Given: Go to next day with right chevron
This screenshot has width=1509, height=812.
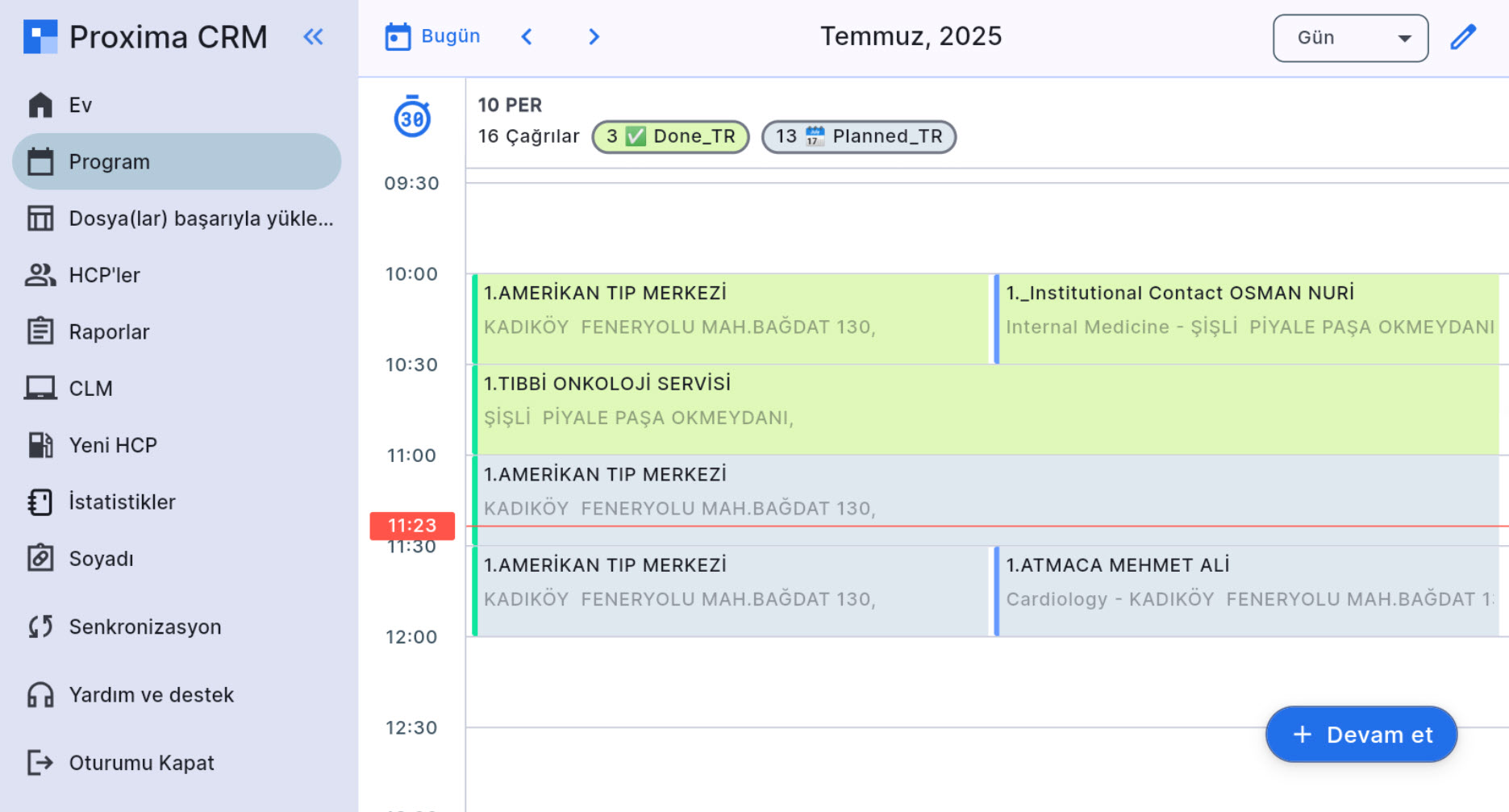Looking at the screenshot, I should click(x=594, y=37).
